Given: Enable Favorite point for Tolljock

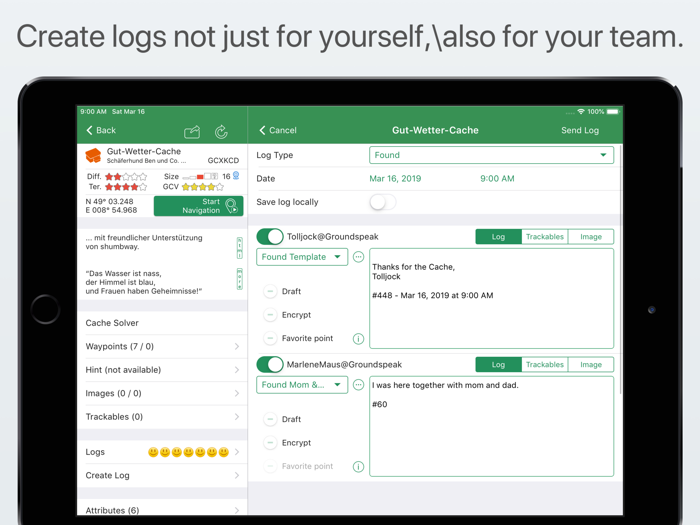Looking at the screenshot, I should click(x=270, y=338).
